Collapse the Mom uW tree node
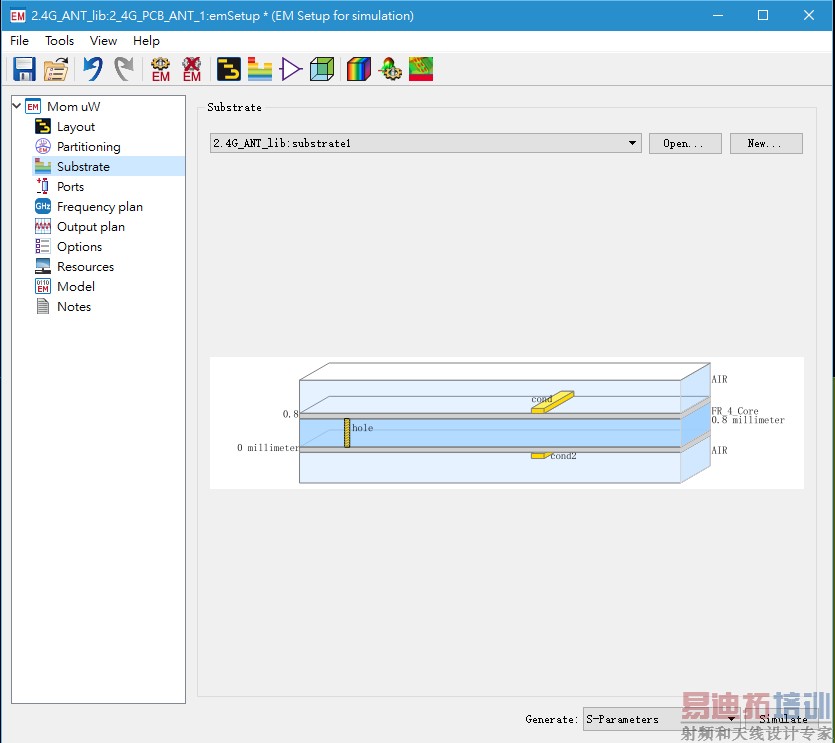Image resolution: width=835 pixels, height=743 pixels. [17, 106]
